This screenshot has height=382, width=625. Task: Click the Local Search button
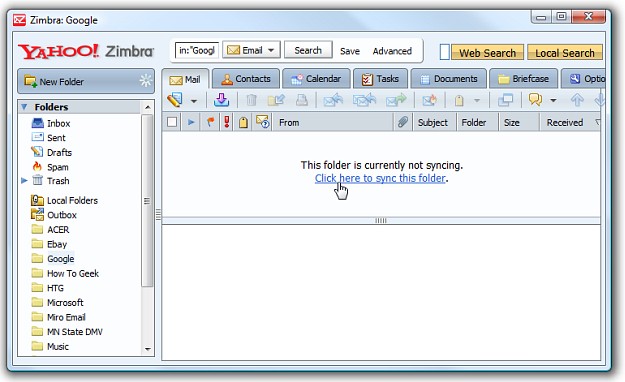tap(565, 53)
